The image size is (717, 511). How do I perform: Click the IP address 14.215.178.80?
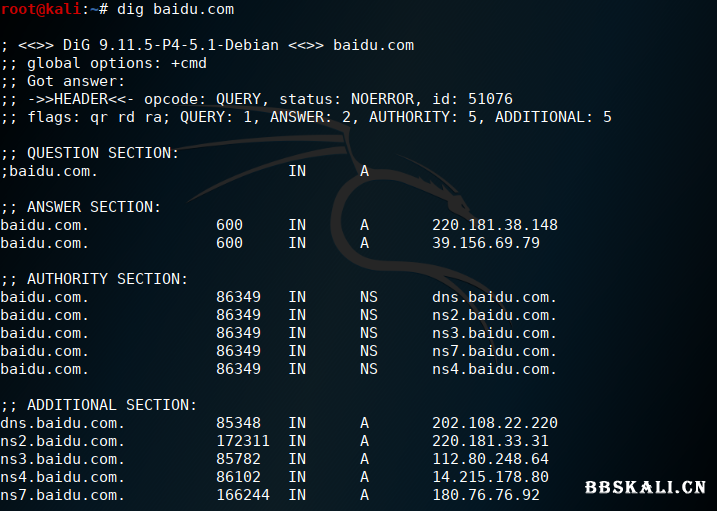tap(490, 477)
